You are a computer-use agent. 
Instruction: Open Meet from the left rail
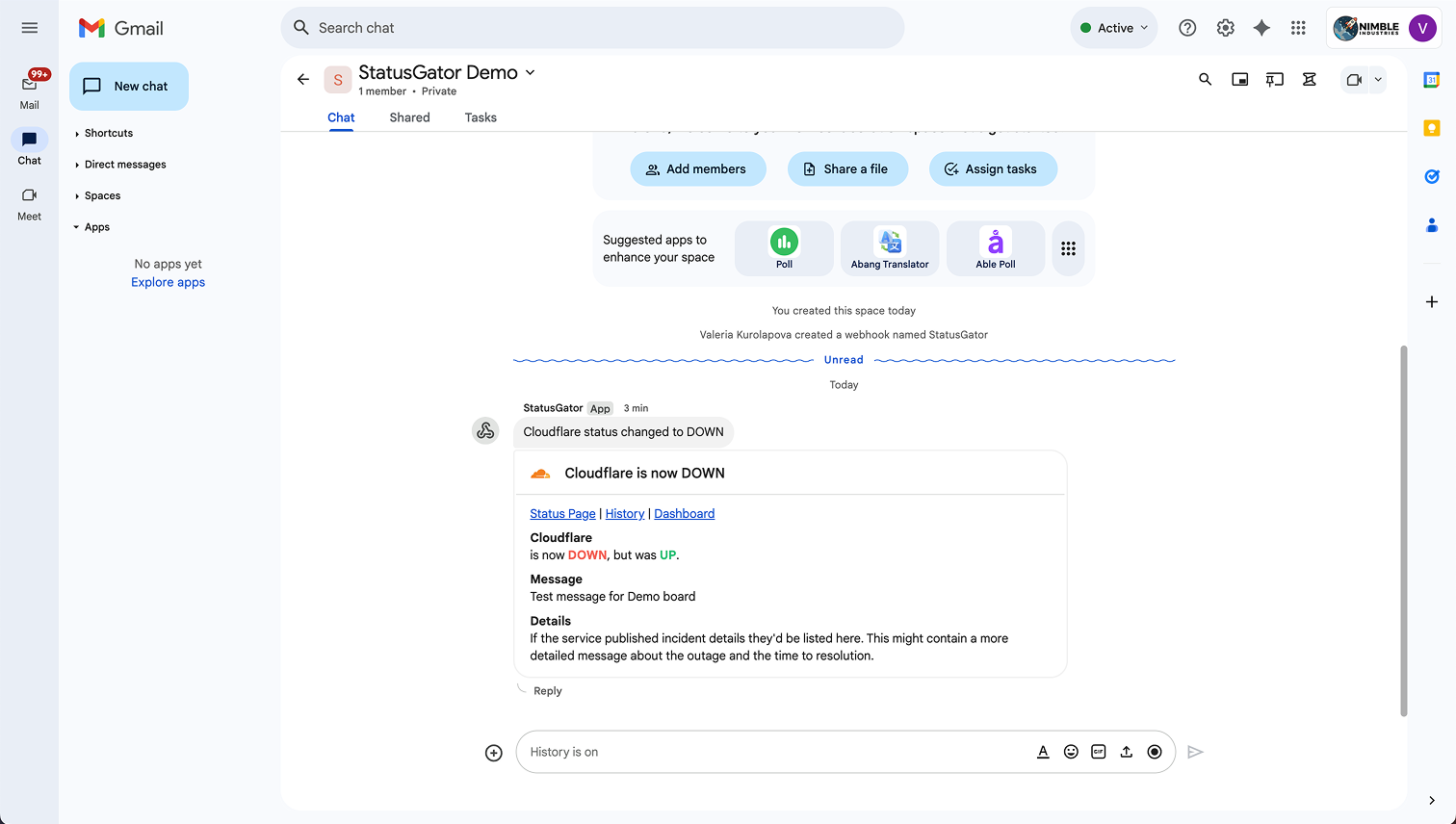pos(30,203)
